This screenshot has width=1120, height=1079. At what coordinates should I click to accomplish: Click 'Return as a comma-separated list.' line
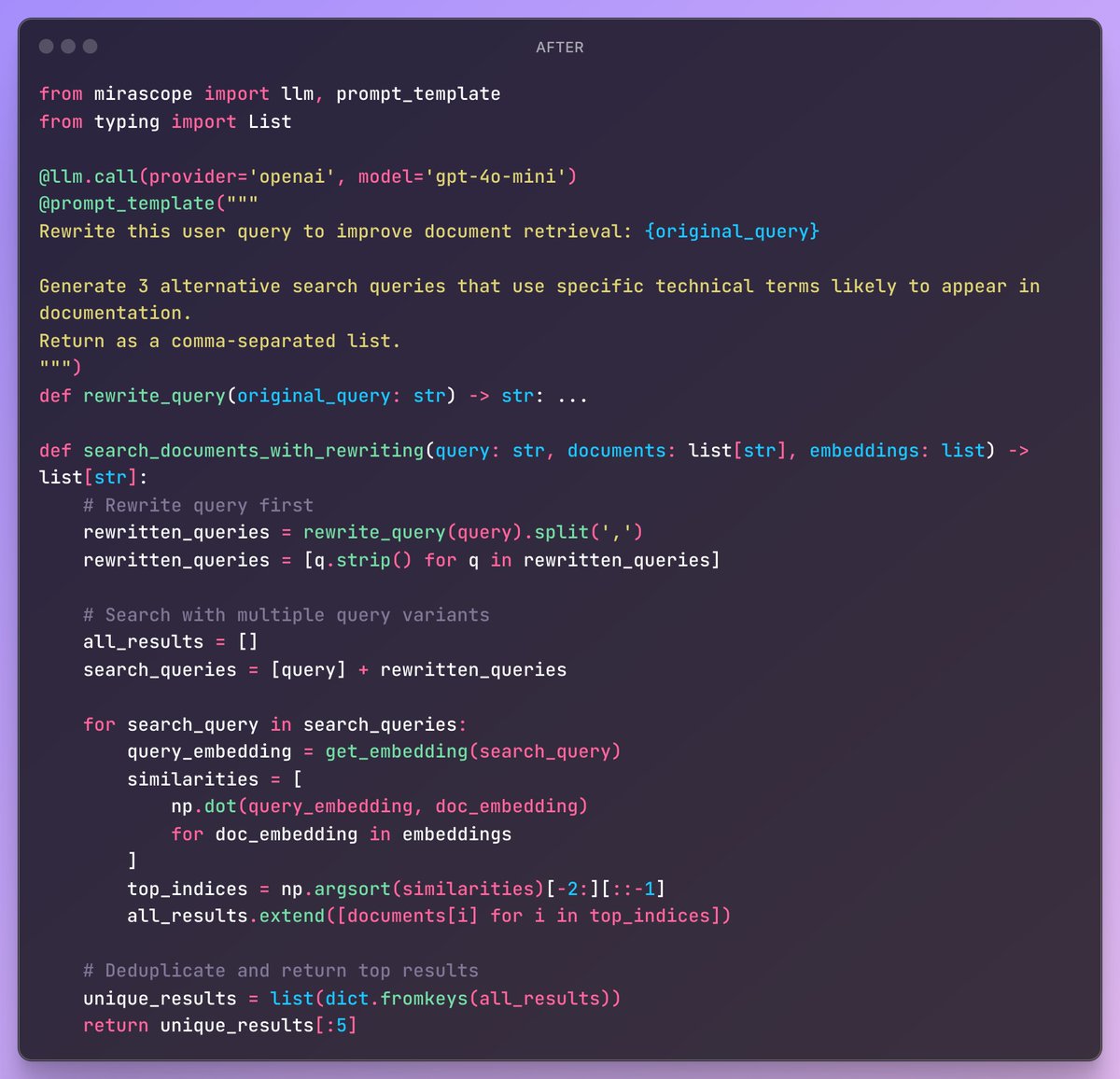(220, 342)
